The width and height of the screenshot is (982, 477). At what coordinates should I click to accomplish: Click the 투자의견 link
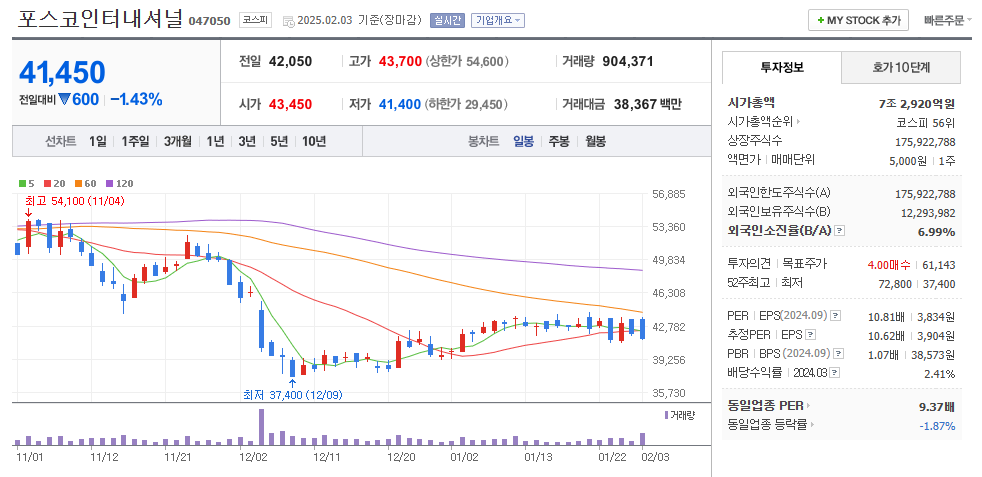tap(749, 264)
